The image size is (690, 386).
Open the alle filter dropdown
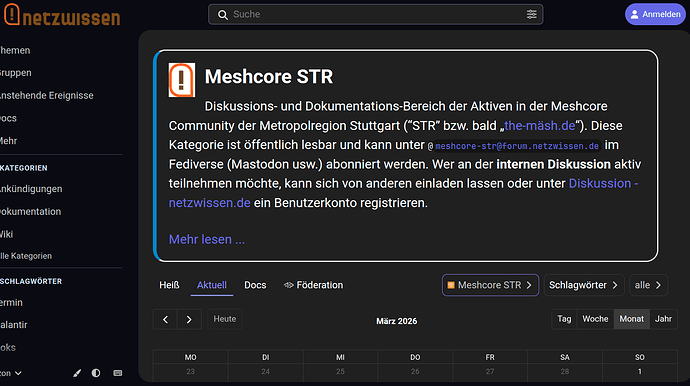pyautogui.click(x=648, y=285)
